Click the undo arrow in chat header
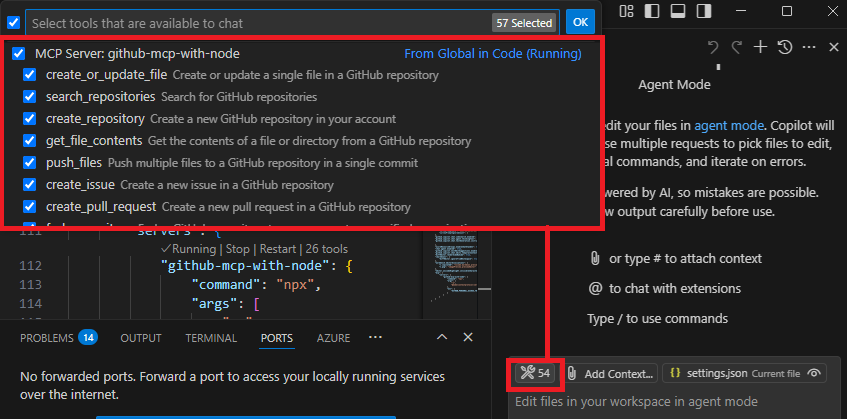The image size is (847, 419). point(713,48)
